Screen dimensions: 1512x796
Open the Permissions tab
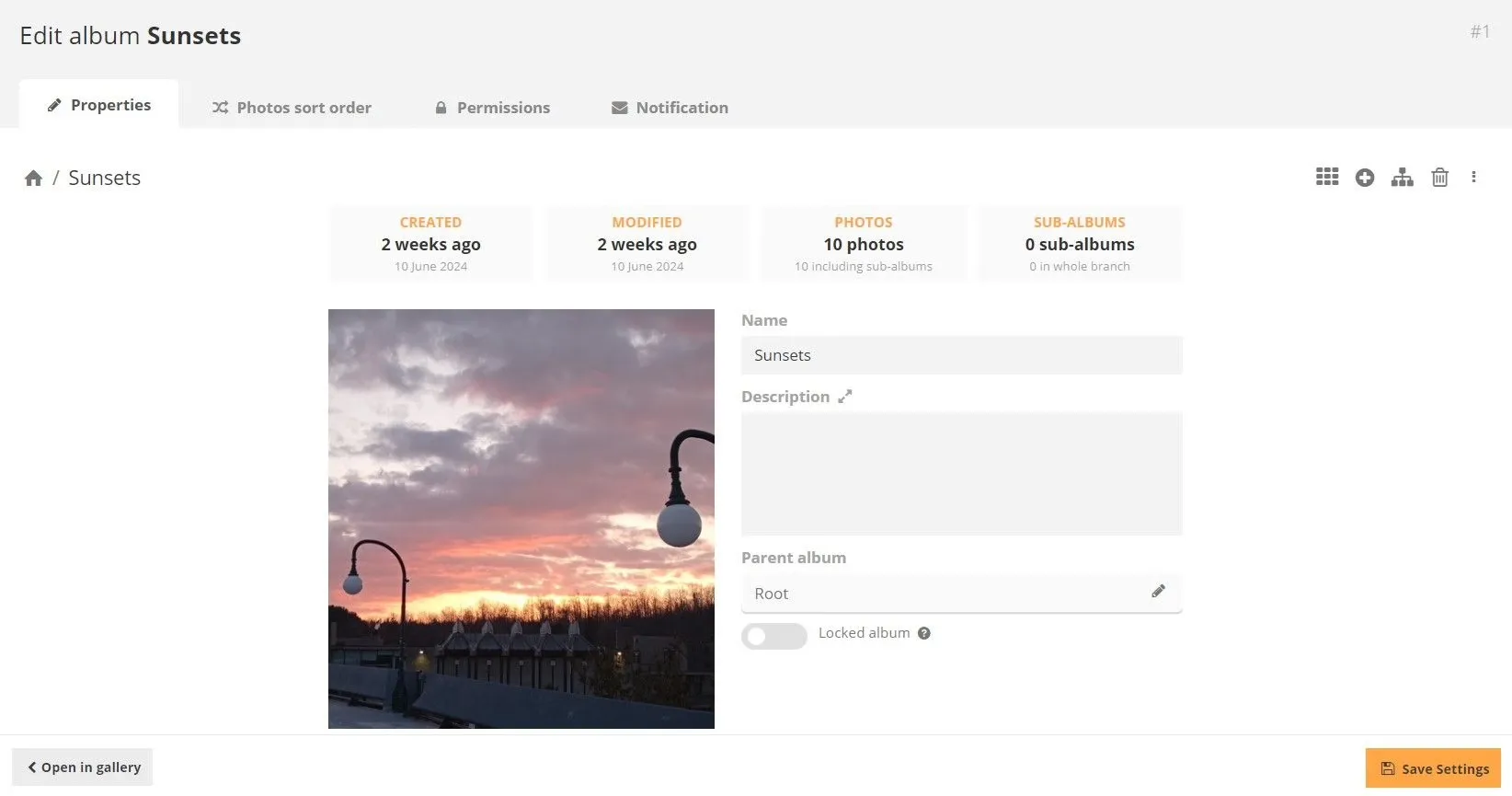(492, 108)
